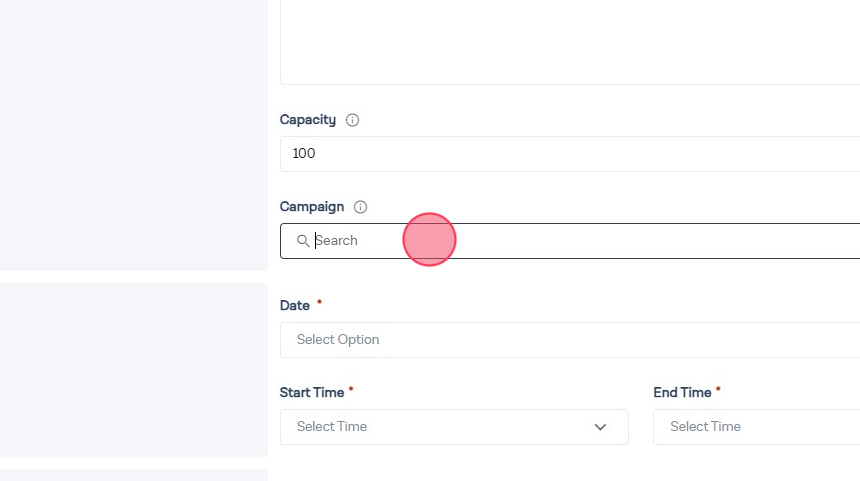The image size is (860, 481).
Task: Click the magnifier icon in Campaign search
Action: tap(303, 241)
